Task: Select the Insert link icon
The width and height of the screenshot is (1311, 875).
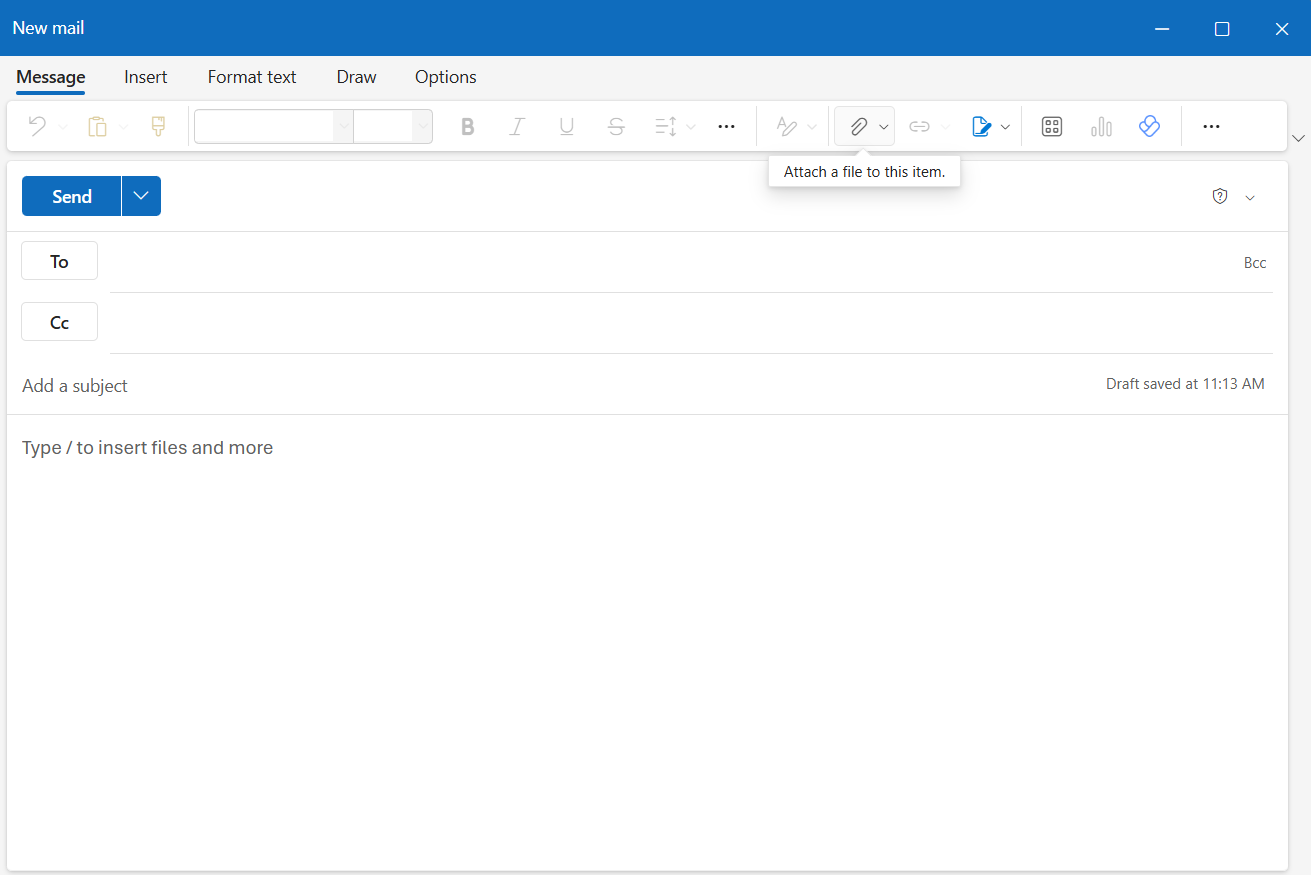Action: click(x=918, y=126)
